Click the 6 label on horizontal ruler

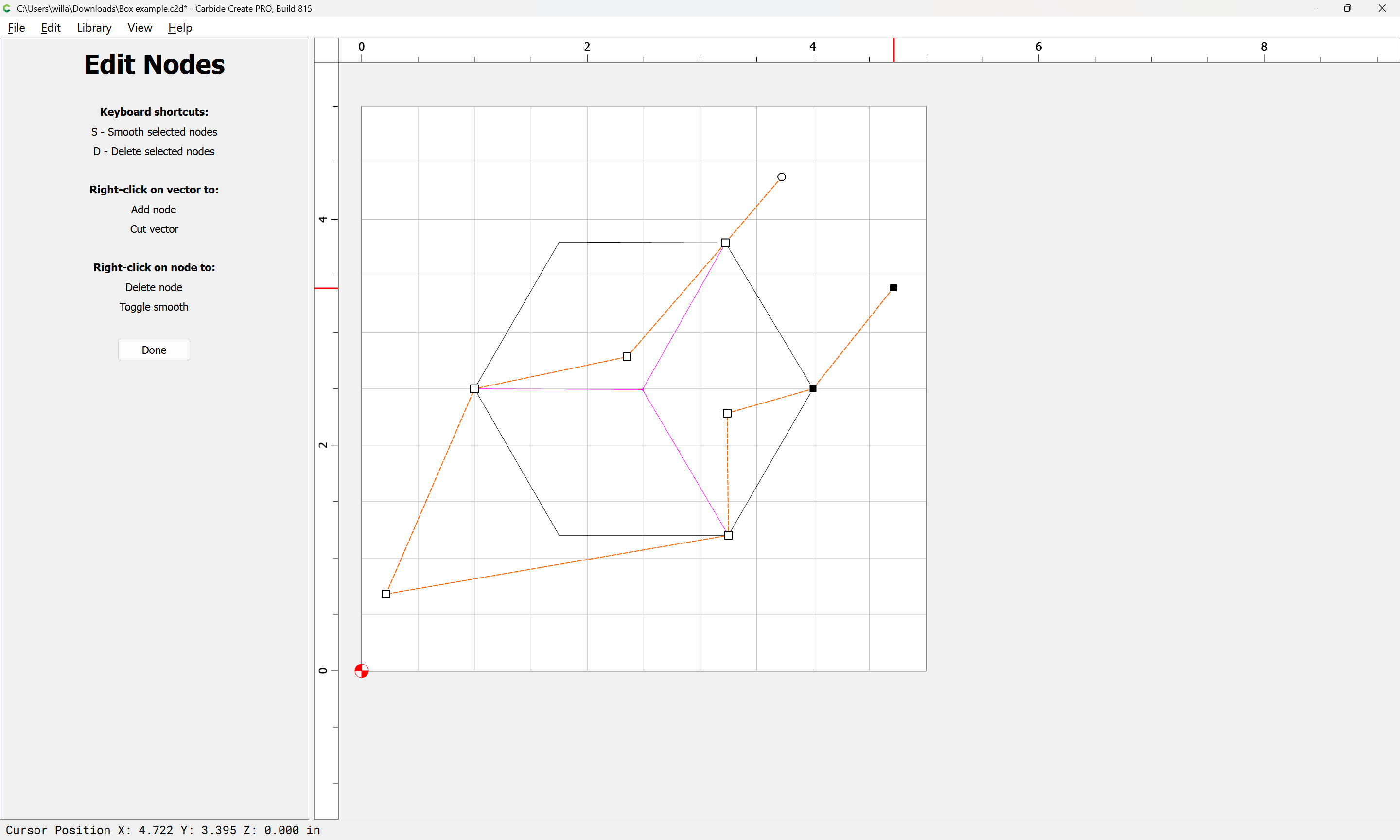click(x=1038, y=46)
